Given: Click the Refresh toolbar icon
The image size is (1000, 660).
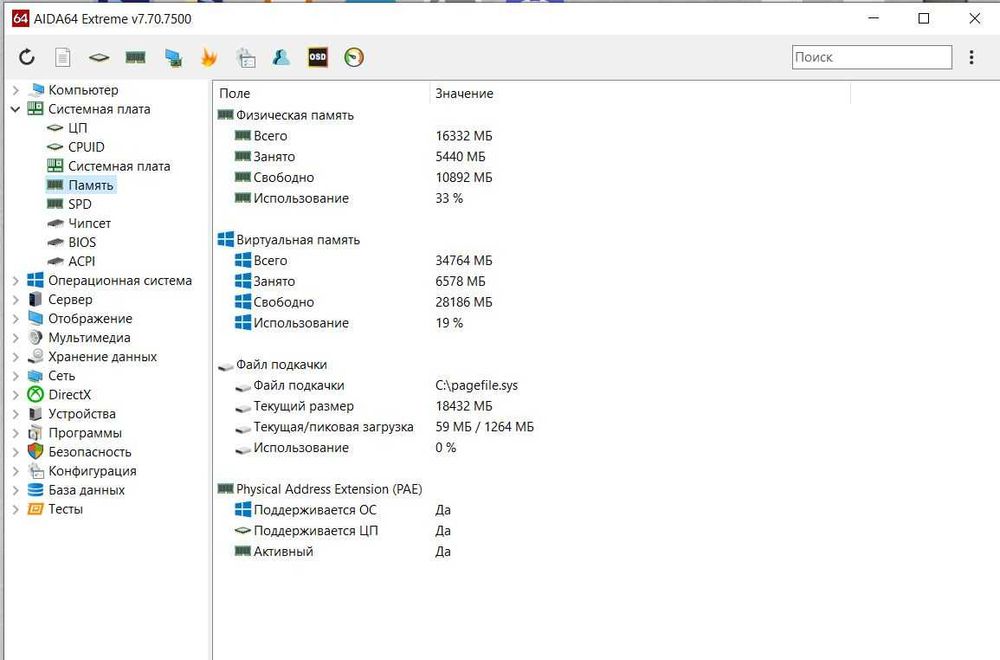Looking at the screenshot, I should coord(27,57).
